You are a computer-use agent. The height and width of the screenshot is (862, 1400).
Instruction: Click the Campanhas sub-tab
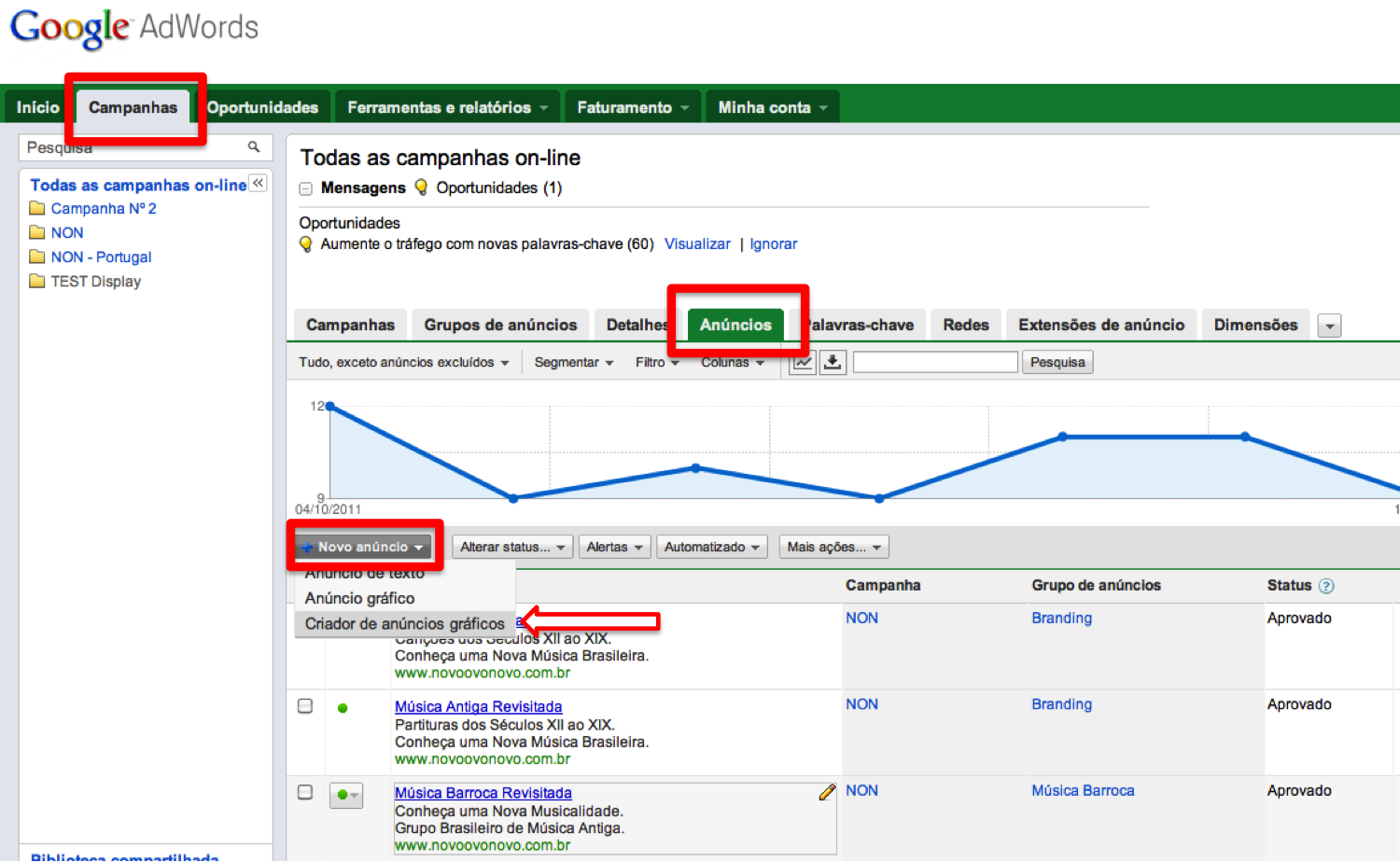[x=350, y=325]
